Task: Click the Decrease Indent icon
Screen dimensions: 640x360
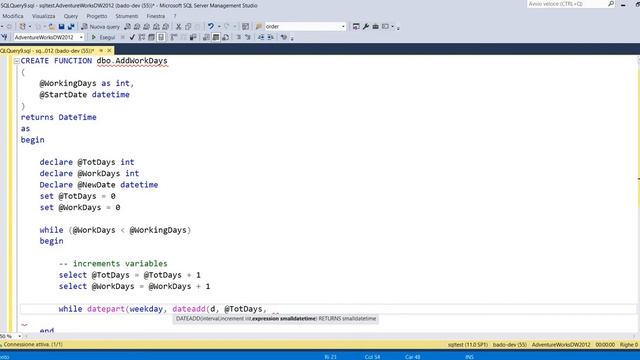Action: point(260,37)
